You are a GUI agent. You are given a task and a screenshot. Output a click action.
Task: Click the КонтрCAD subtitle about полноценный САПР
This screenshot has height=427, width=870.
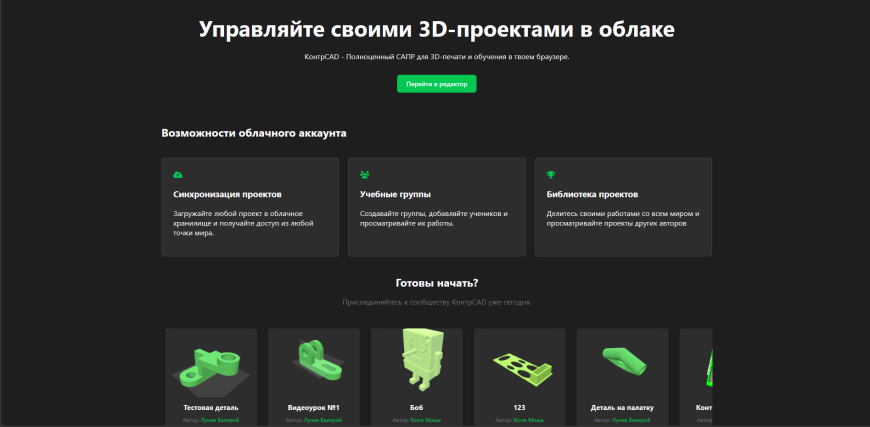437,57
